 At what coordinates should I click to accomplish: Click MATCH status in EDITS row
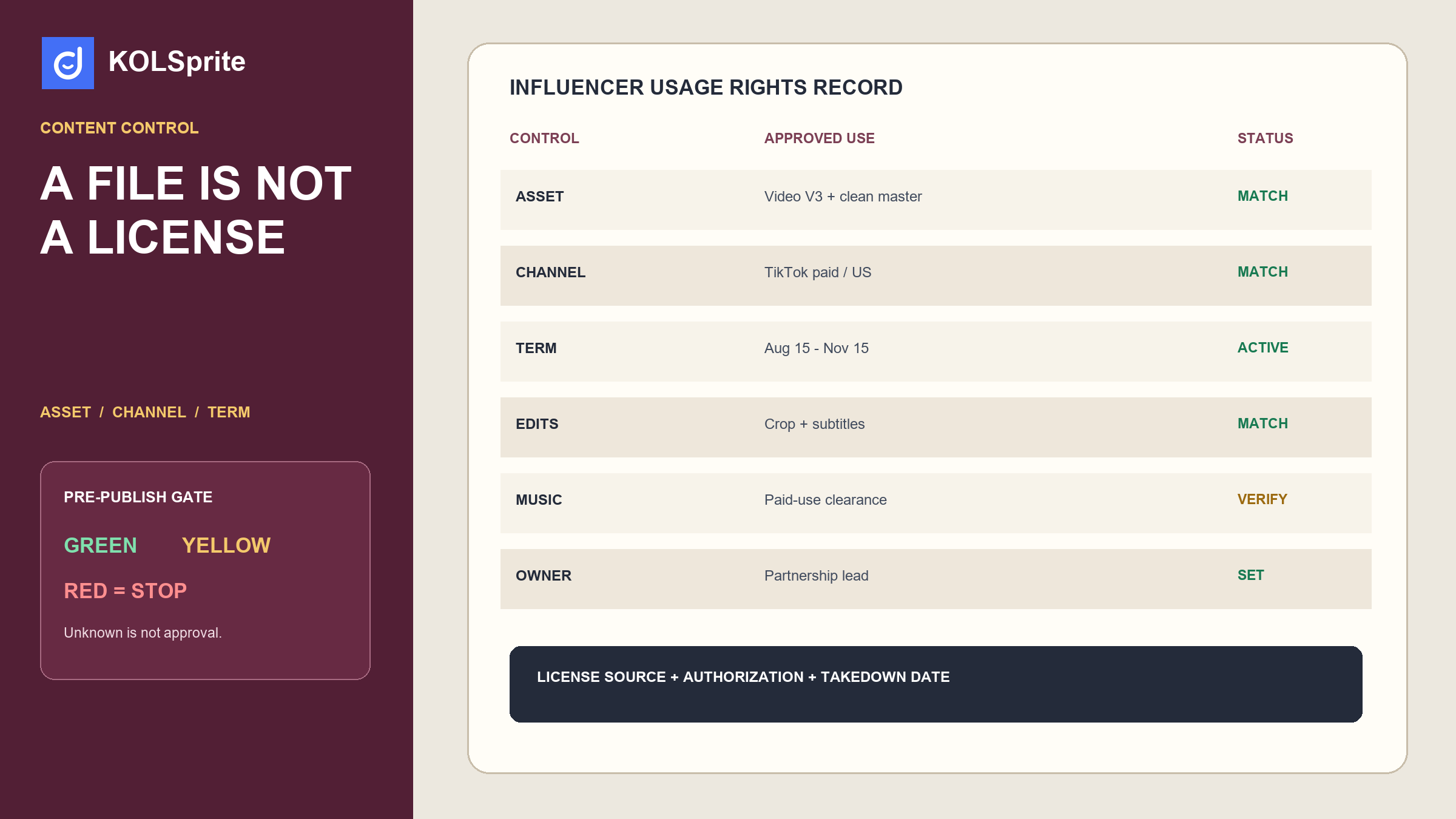pos(1263,423)
